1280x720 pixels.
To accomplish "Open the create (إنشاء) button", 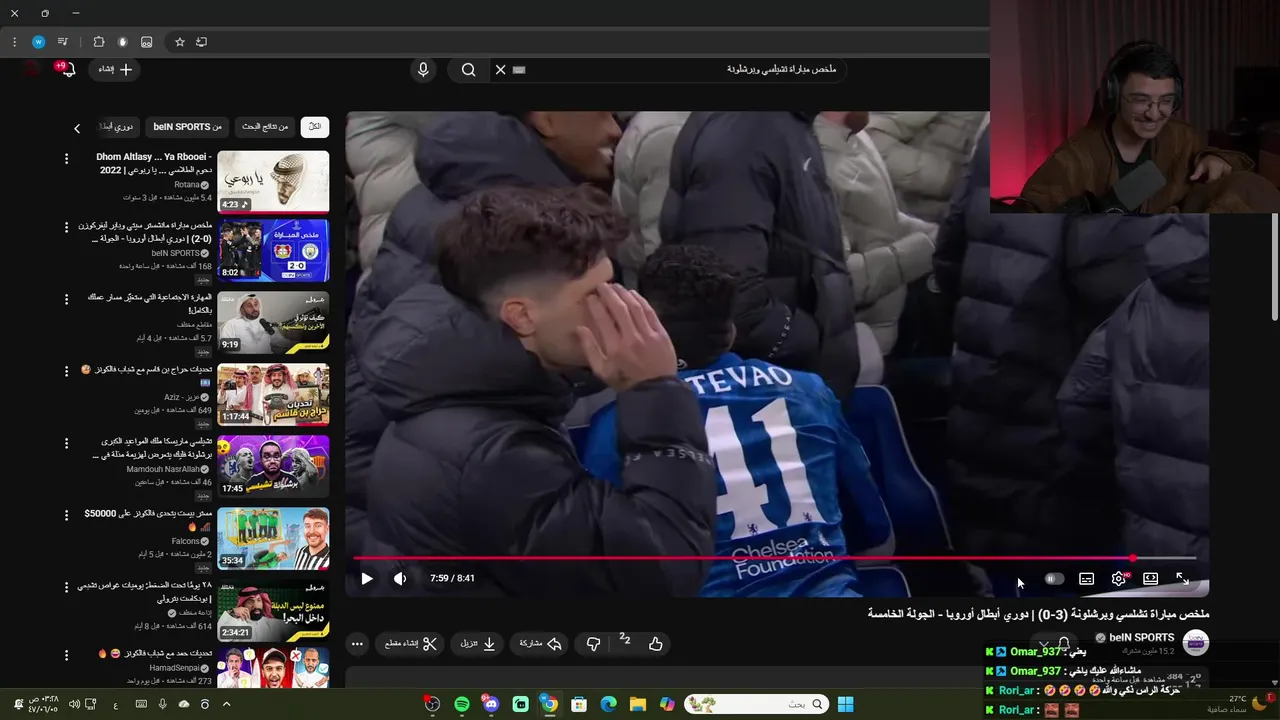I will point(116,69).
